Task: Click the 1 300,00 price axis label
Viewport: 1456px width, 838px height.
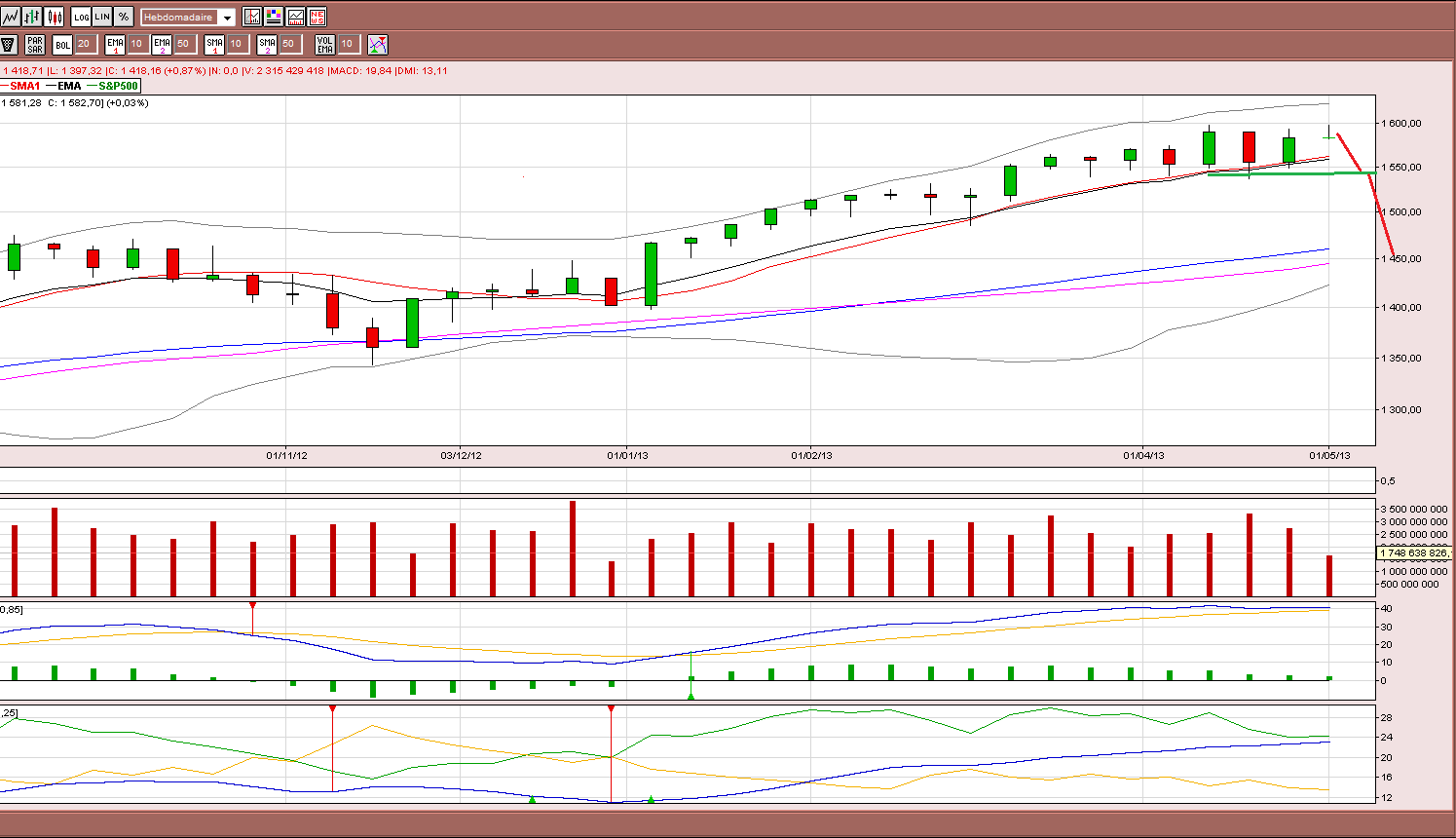Action: click(1401, 410)
